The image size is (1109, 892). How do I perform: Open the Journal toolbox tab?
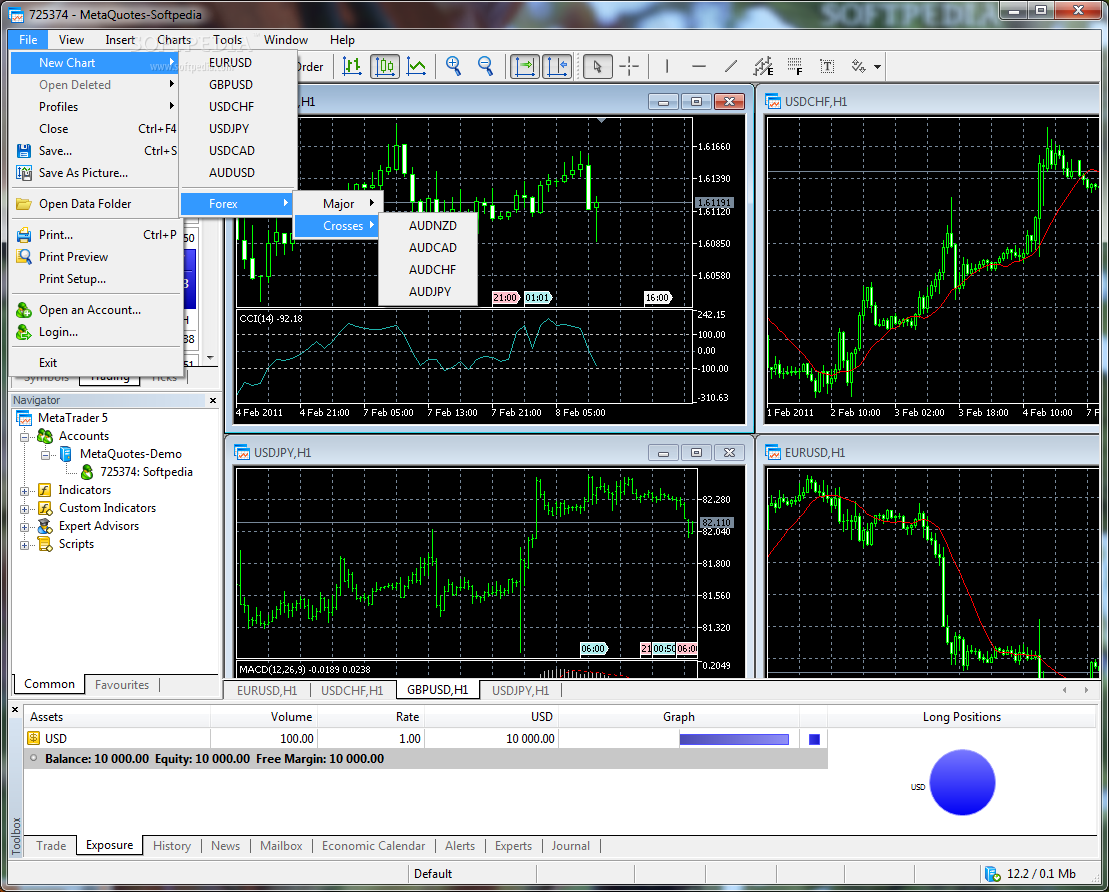[571, 846]
